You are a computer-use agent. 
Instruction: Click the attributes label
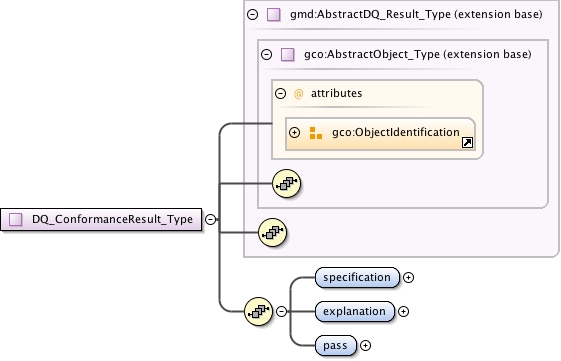tap(336, 93)
